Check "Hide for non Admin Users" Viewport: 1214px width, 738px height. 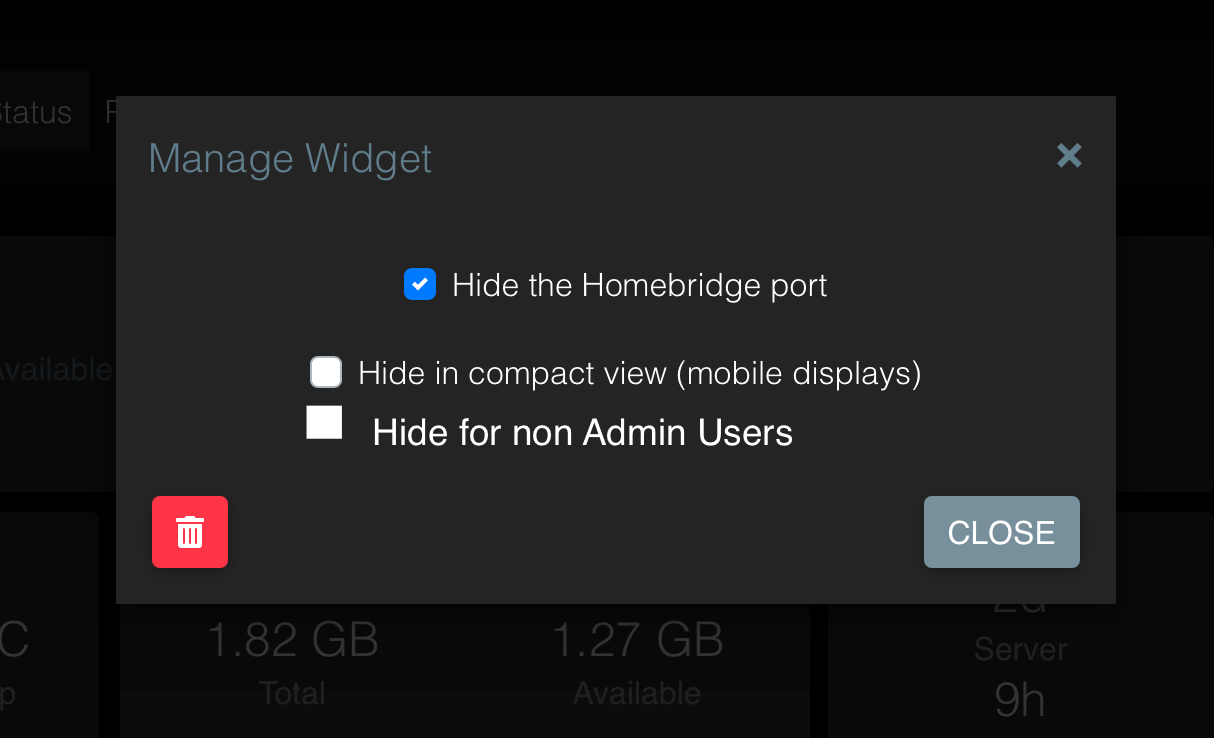click(x=323, y=422)
